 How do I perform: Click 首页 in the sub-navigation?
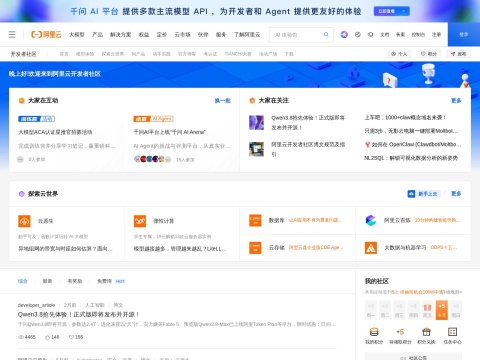click(x=64, y=54)
